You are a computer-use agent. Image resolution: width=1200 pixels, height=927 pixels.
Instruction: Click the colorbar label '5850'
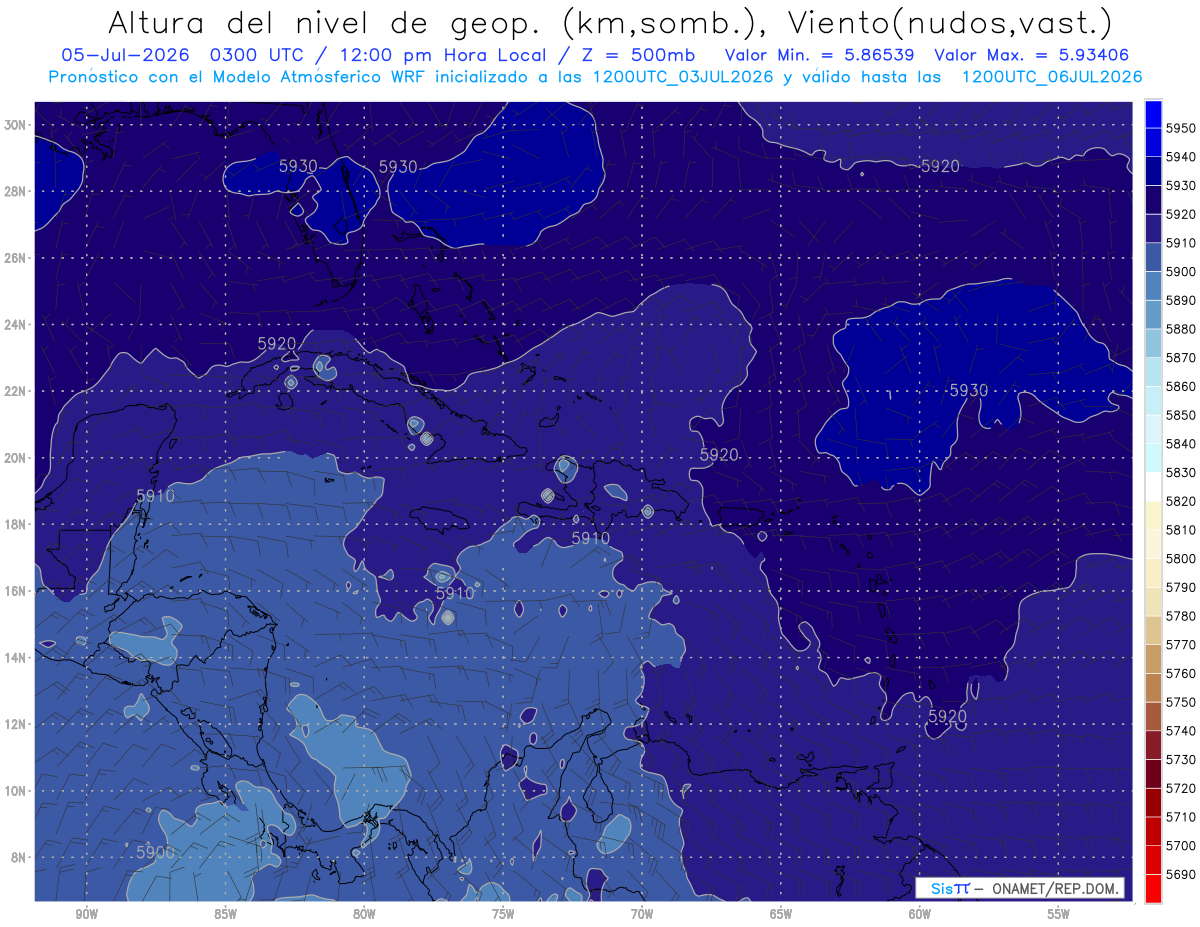1180,415
